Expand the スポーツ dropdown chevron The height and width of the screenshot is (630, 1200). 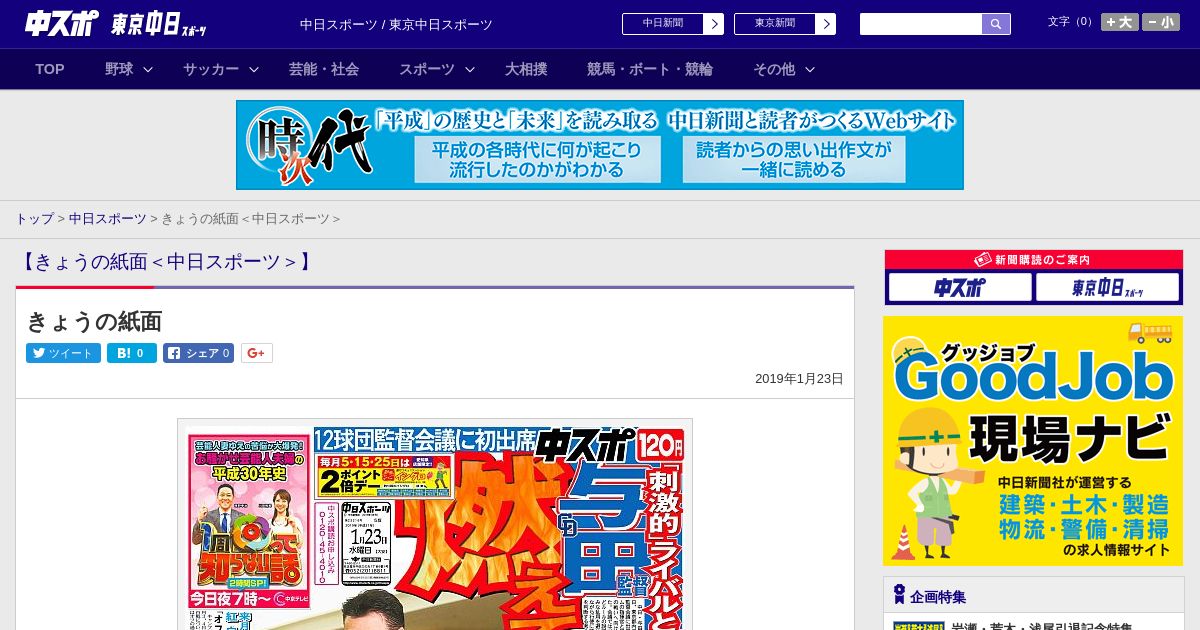point(470,69)
